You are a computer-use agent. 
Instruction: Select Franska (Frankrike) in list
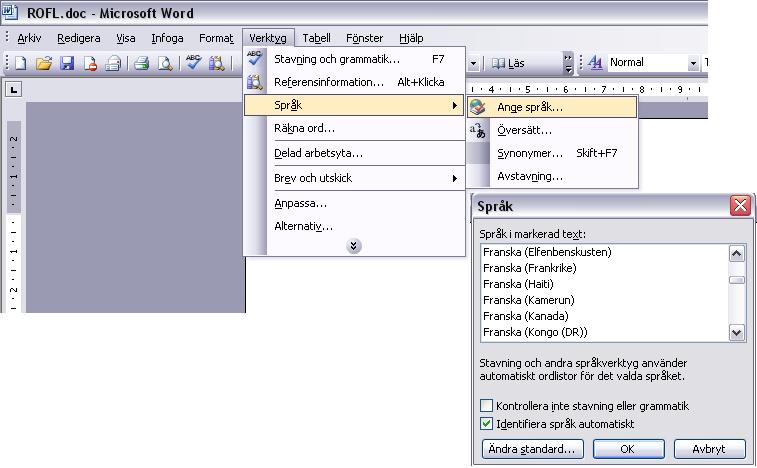point(605,268)
